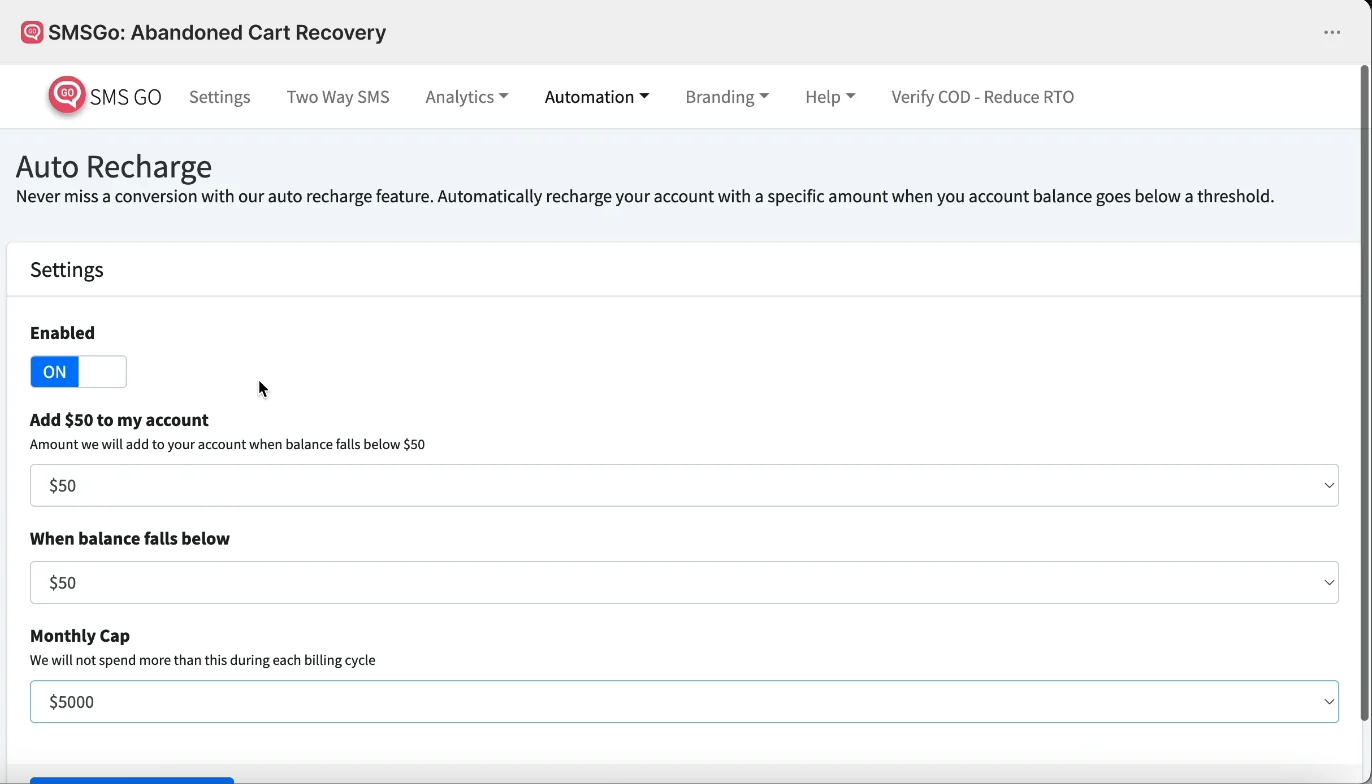The image size is (1372, 784).
Task: Go to Two Way SMS
Action: [x=338, y=97]
